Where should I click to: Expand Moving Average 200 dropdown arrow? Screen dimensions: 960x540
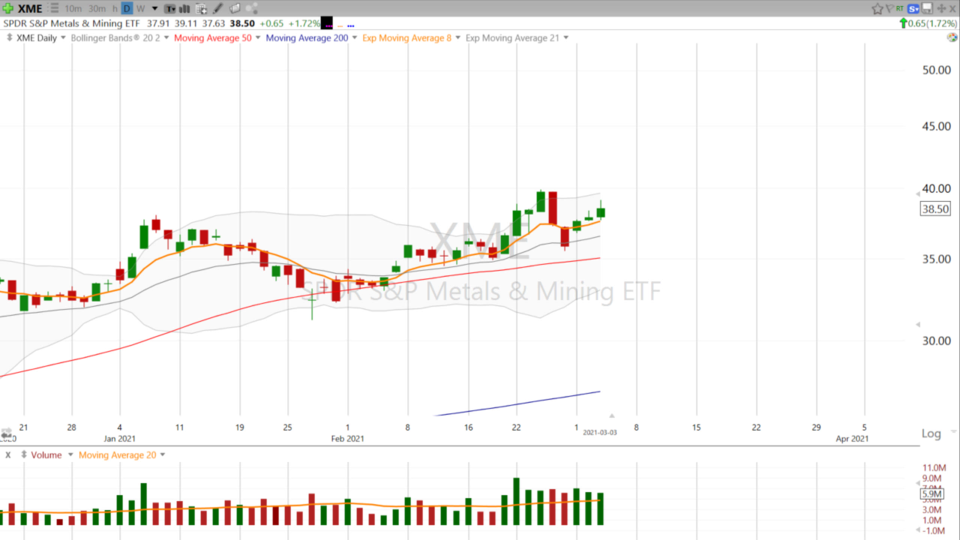point(354,38)
